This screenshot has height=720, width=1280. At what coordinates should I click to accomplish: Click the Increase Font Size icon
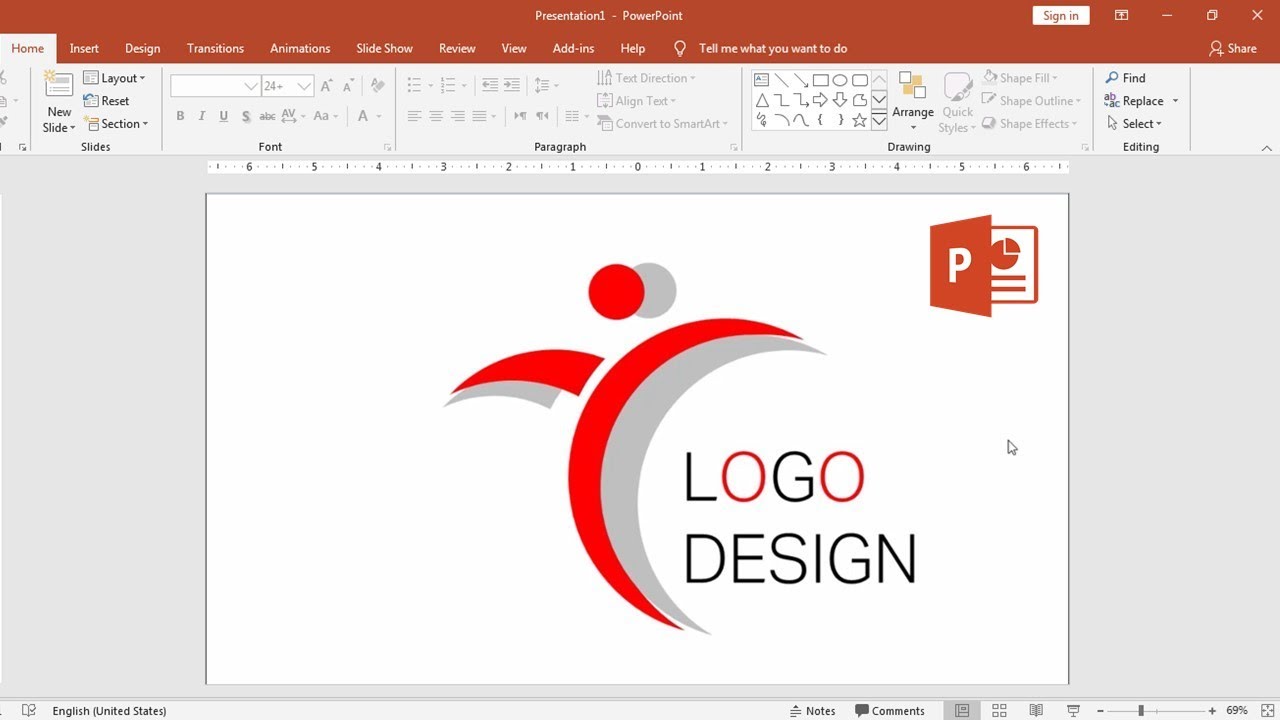point(327,86)
